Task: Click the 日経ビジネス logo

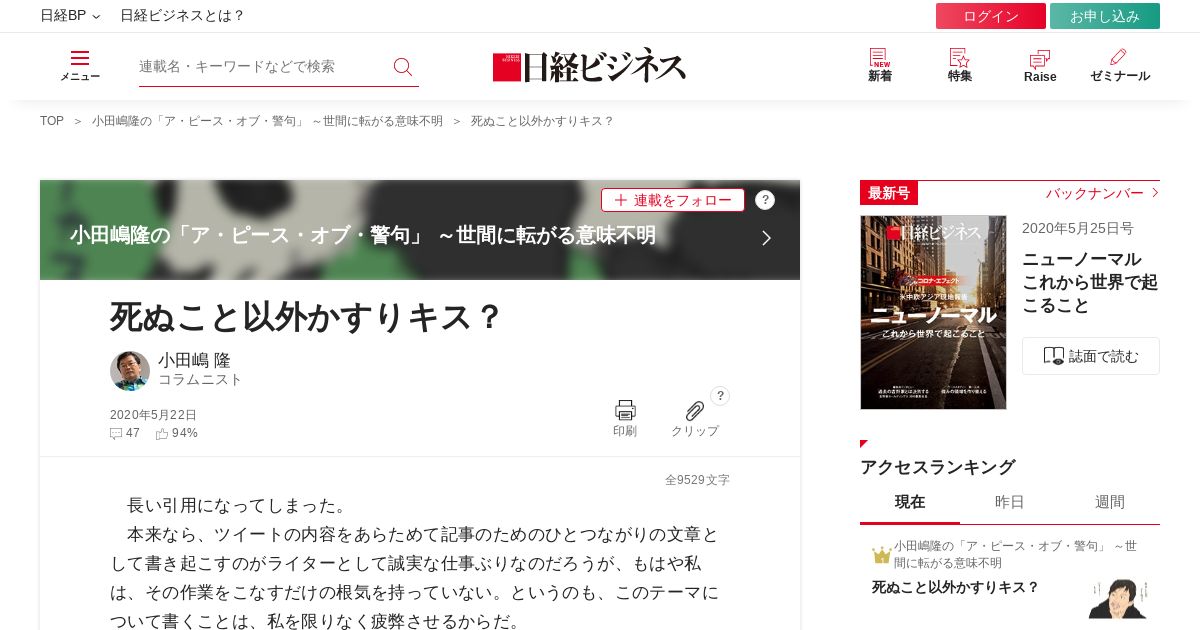Action: tap(589, 66)
